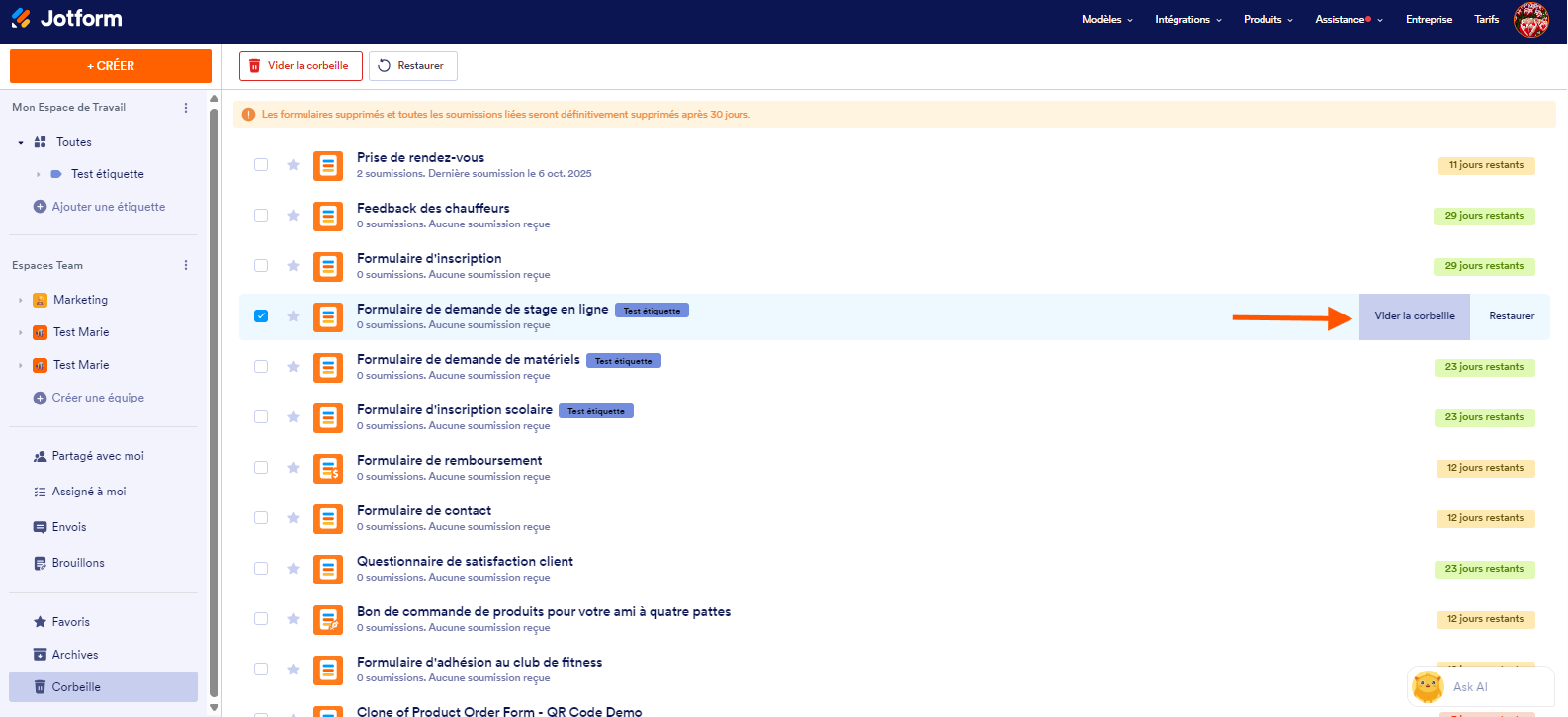Click the Jotform logo
The image size is (1568, 717).
[66, 18]
